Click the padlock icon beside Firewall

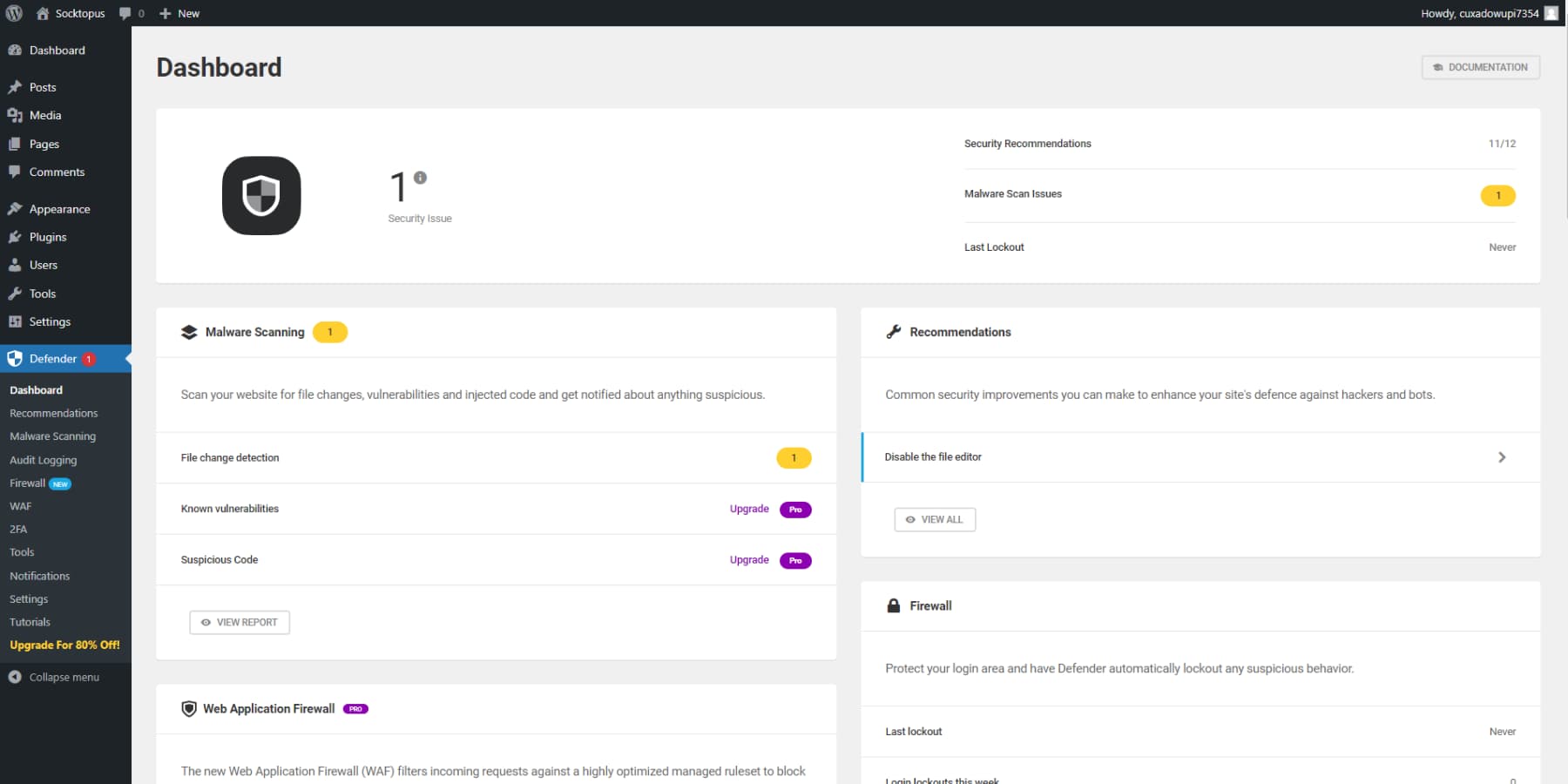(x=893, y=605)
